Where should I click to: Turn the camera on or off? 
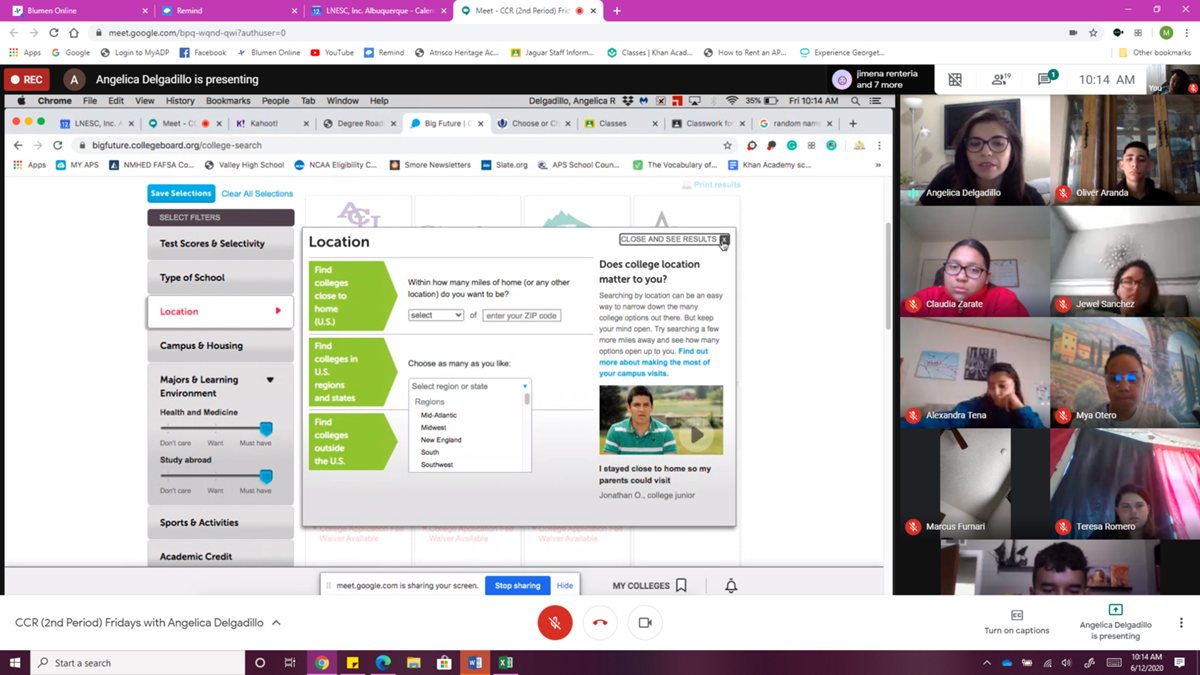click(645, 622)
